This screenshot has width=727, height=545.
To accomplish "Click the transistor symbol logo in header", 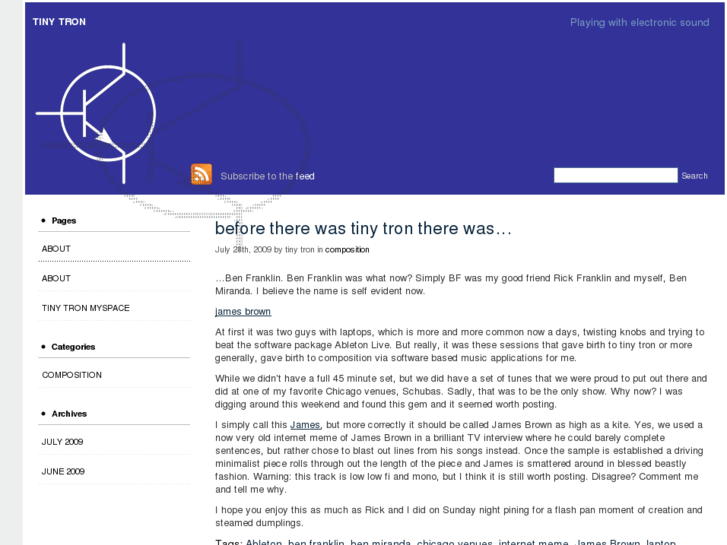I will (107, 112).
